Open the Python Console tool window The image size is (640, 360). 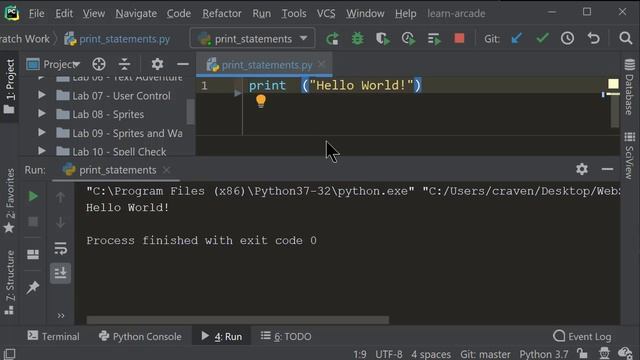click(140, 336)
